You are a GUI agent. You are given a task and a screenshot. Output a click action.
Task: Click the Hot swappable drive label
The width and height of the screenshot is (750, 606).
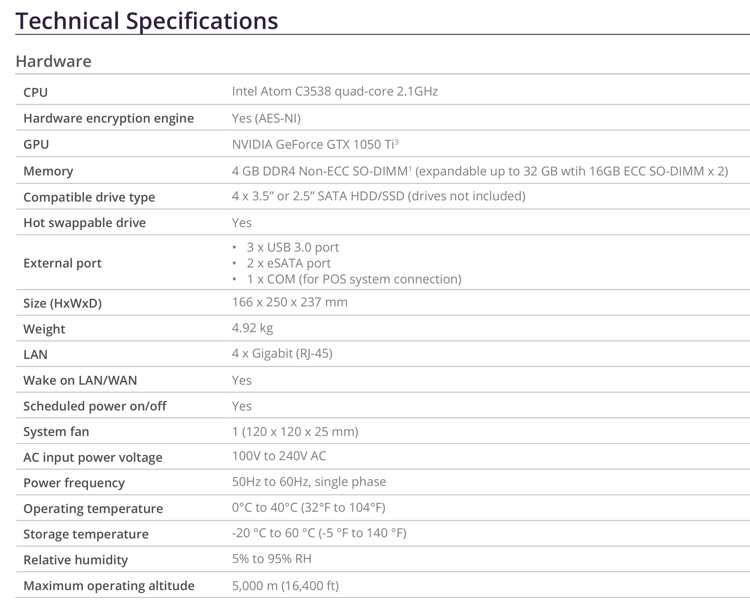pyautogui.click(x=84, y=223)
